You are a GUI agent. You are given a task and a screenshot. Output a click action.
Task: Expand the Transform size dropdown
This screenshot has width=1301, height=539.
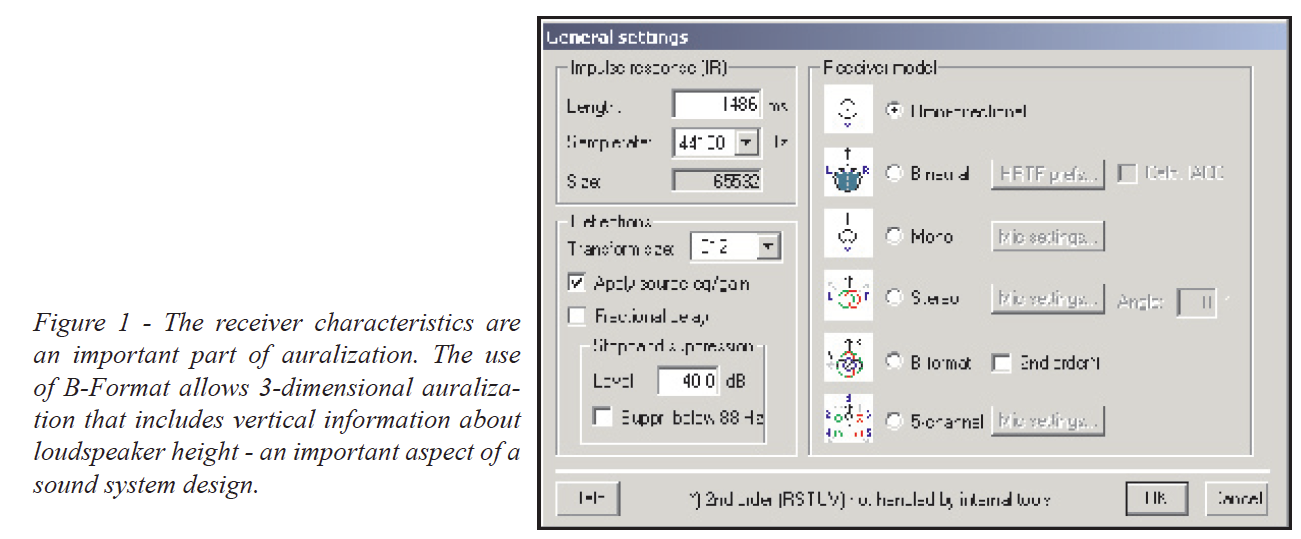coord(767,247)
